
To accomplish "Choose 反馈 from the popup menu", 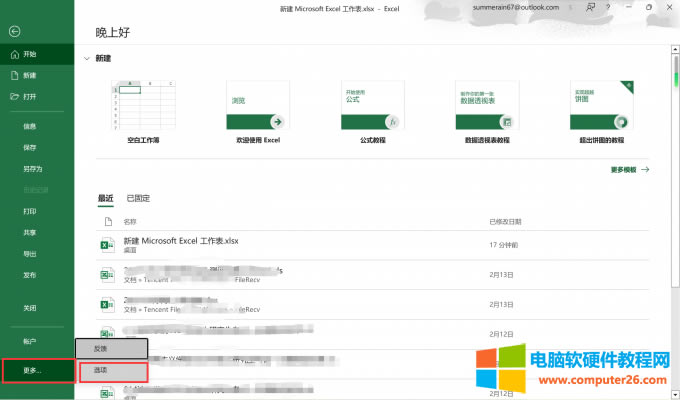I will click(113, 348).
